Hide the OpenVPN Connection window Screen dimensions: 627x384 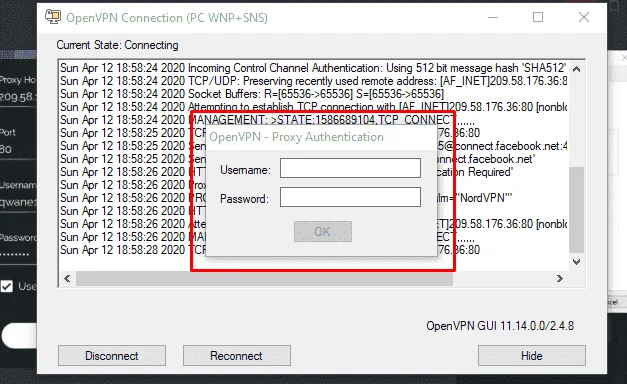click(532, 356)
